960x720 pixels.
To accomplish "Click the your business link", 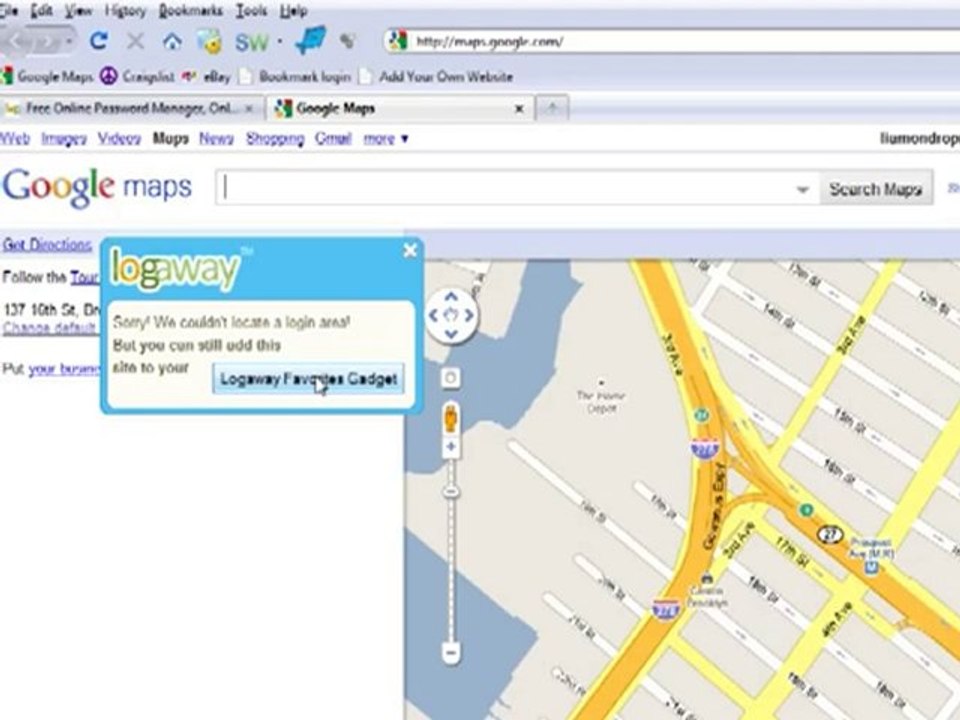I will (64, 369).
